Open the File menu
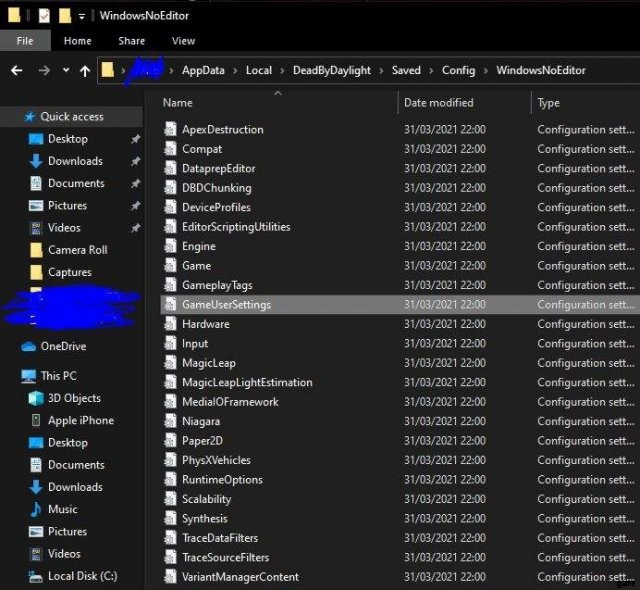 [x=25, y=41]
